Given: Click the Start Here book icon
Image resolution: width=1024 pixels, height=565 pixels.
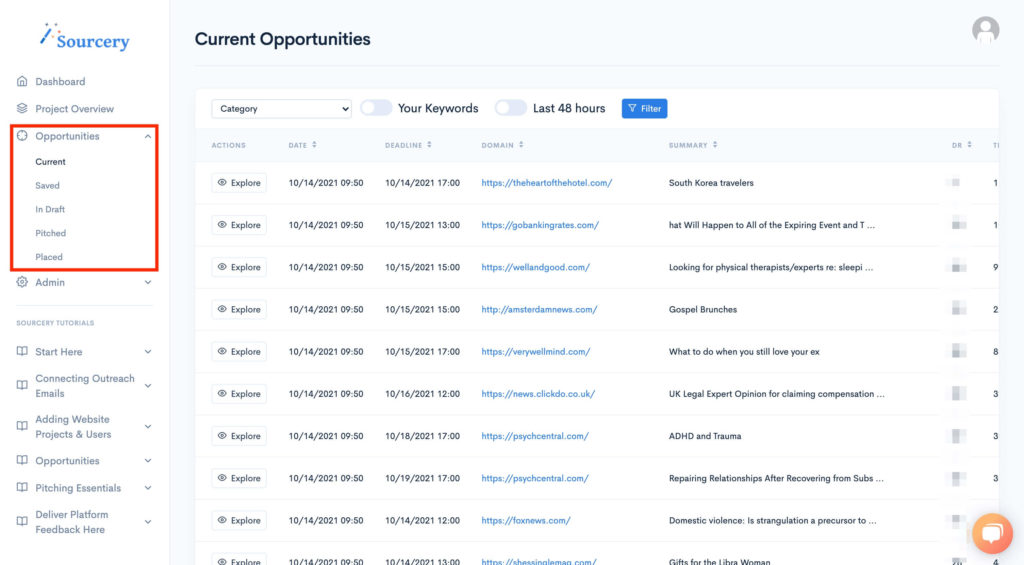Looking at the screenshot, I should [x=22, y=352].
